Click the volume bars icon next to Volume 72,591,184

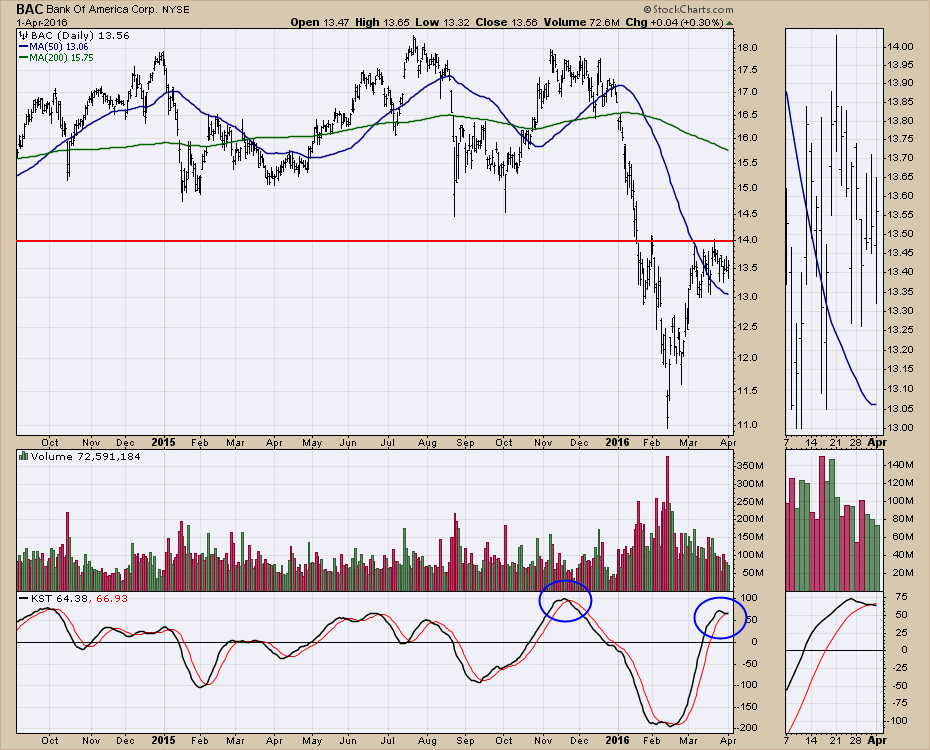point(24,456)
